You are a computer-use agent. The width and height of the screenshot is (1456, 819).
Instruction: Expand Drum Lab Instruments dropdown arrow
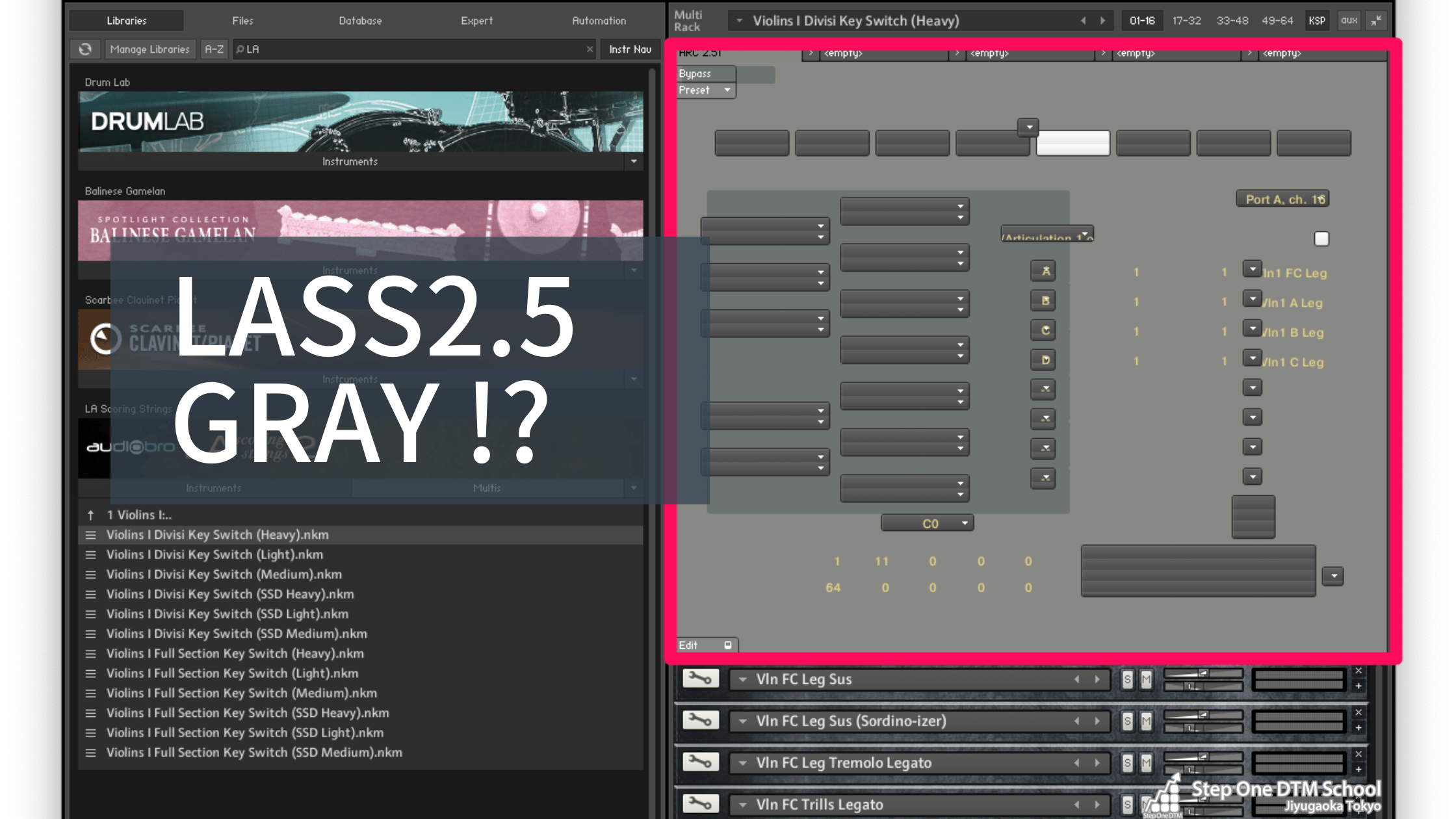coord(634,161)
